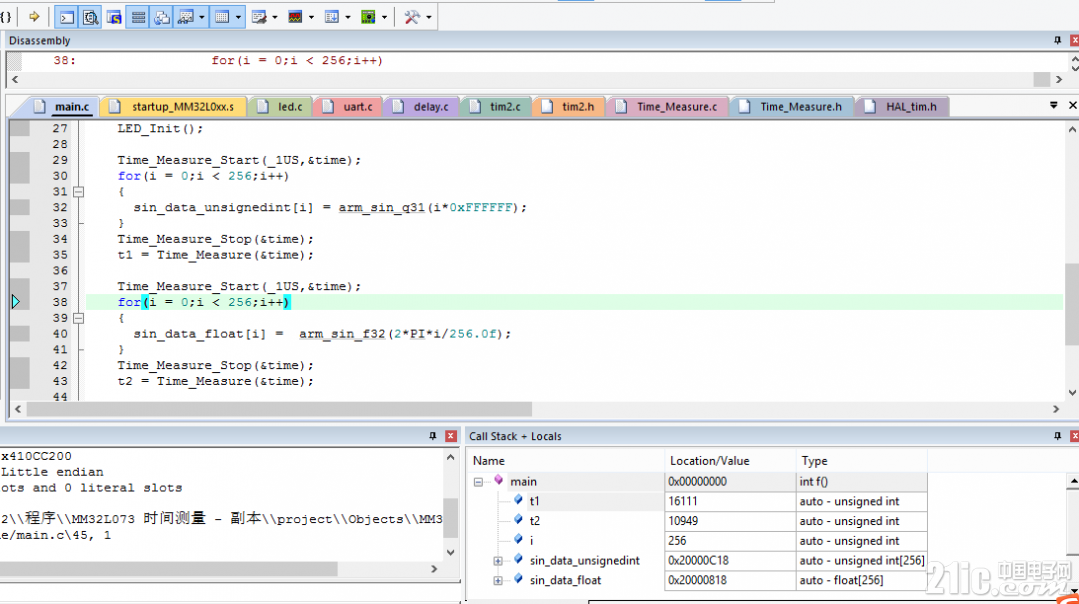This screenshot has height=604, width=1079.
Task: Open the Memory Windows dropdown arrow
Action: pos(238,17)
